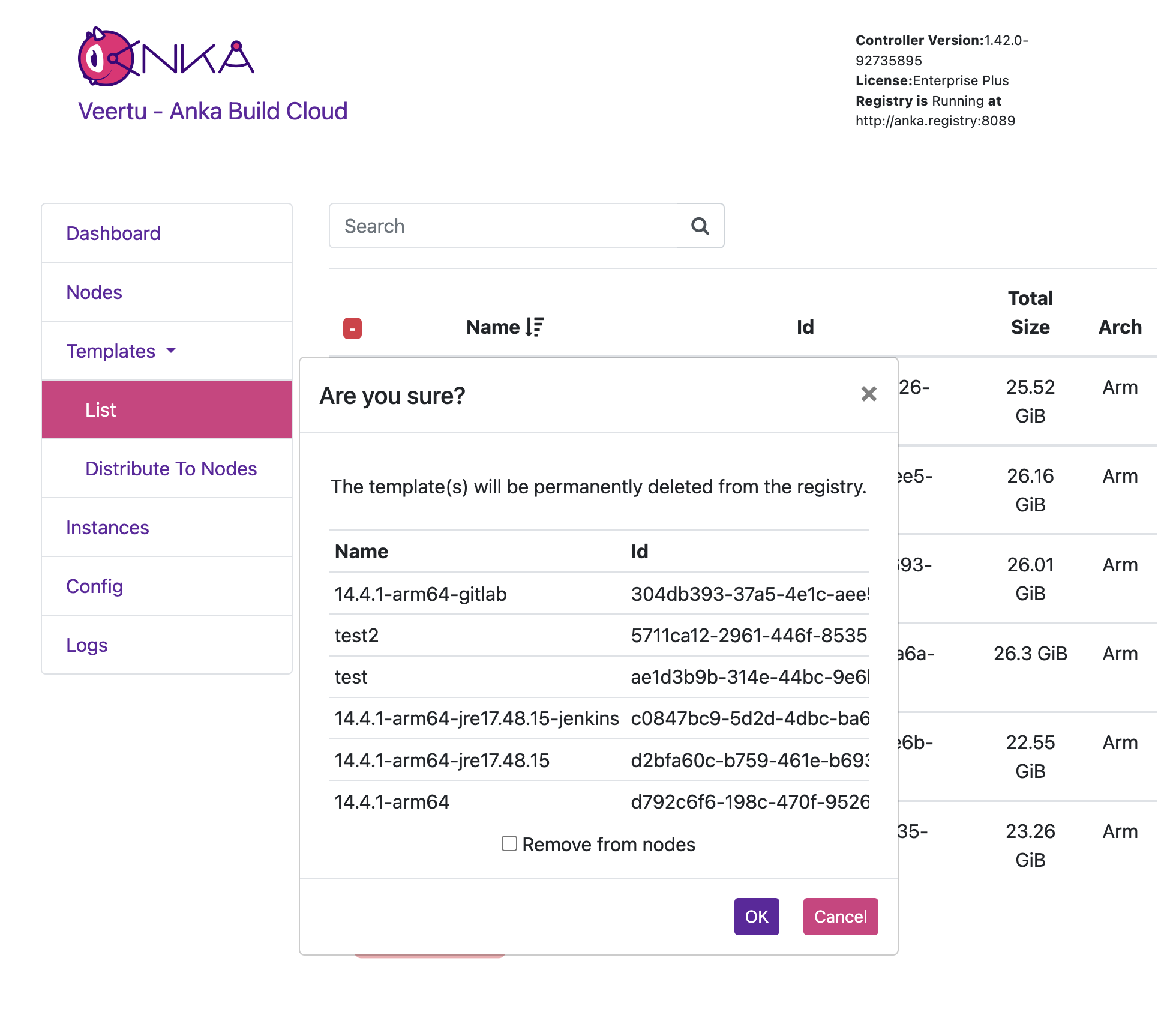The image size is (1176, 1012).
Task: Click the red deselect-all minus box
Action: pos(352,328)
